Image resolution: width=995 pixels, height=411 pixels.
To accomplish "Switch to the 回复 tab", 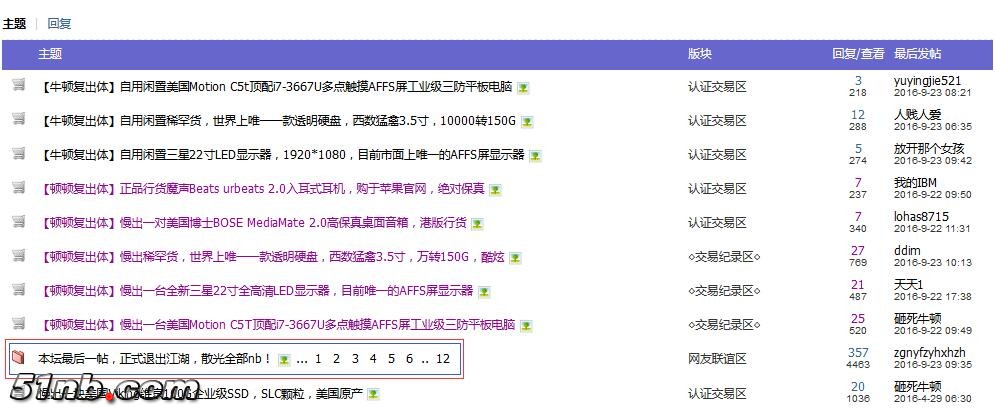I will (59, 23).
